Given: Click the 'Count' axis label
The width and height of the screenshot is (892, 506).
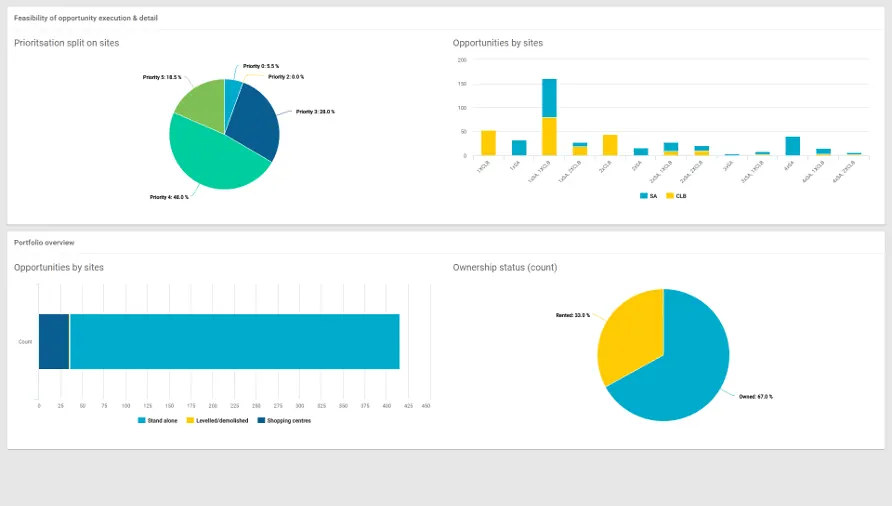Looking at the screenshot, I should click(25, 342).
